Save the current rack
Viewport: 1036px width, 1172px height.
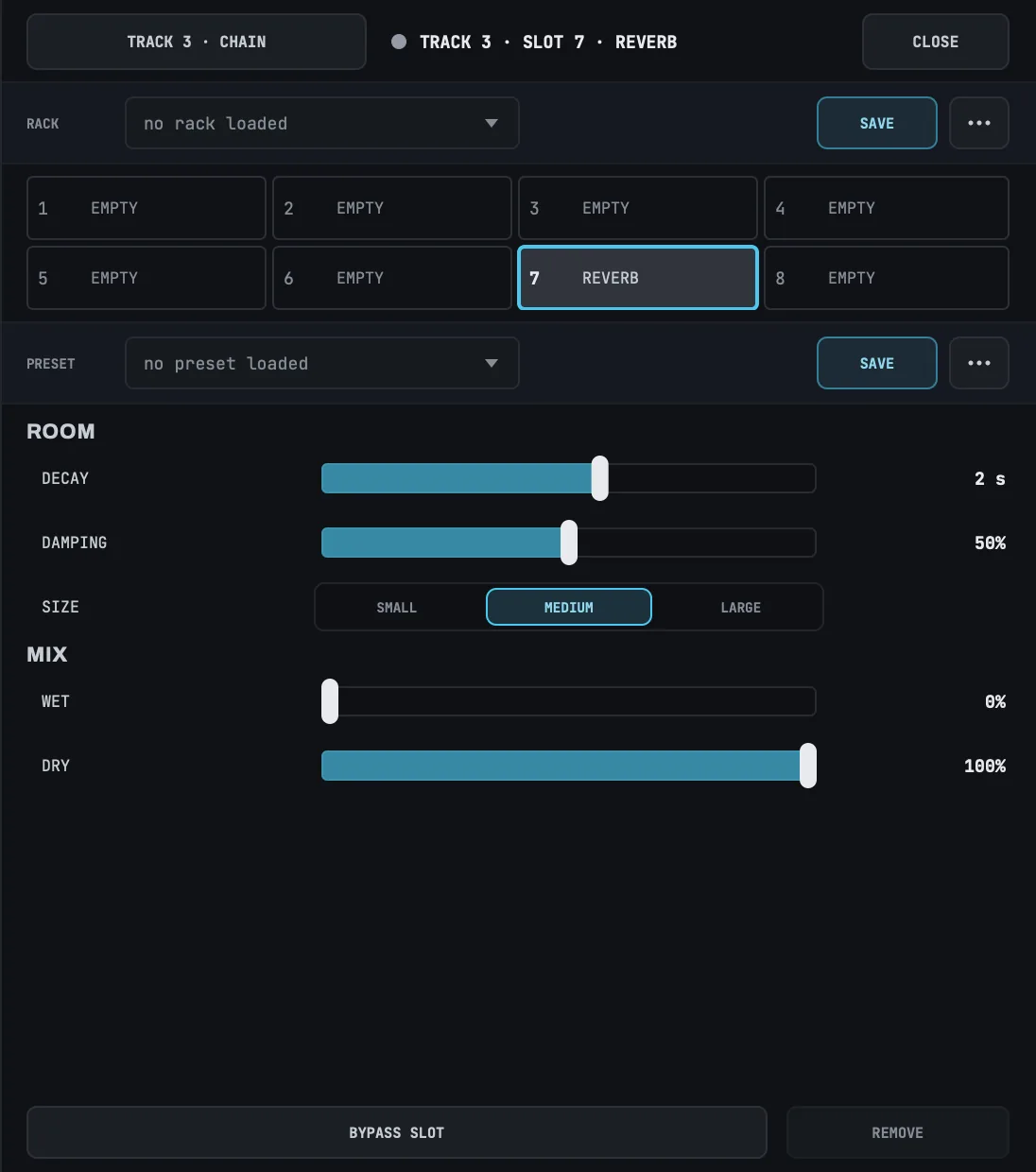[877, 123]
